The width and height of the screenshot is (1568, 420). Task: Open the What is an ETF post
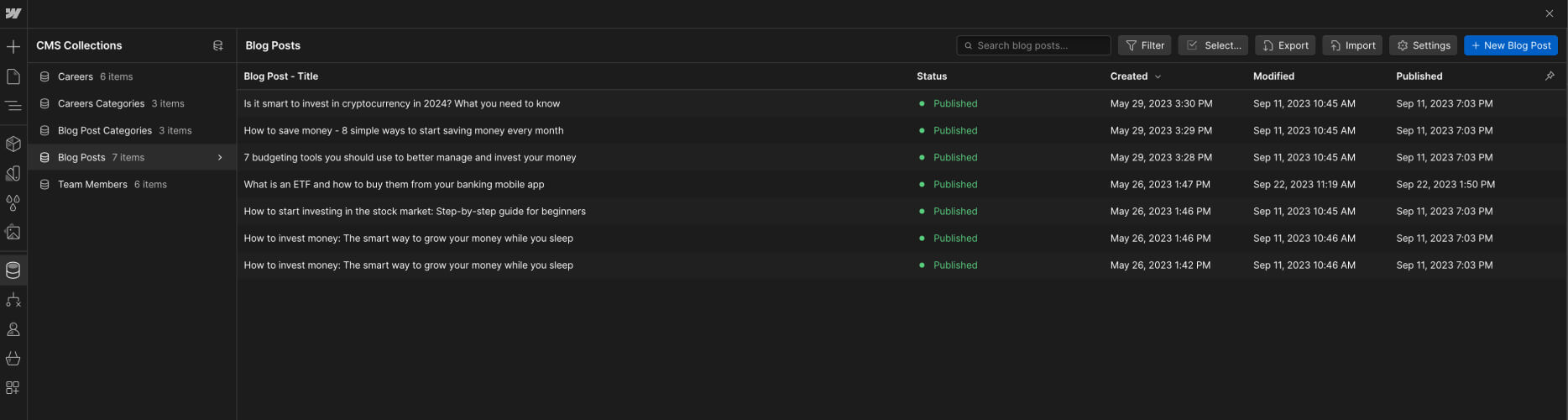[394, 184]
